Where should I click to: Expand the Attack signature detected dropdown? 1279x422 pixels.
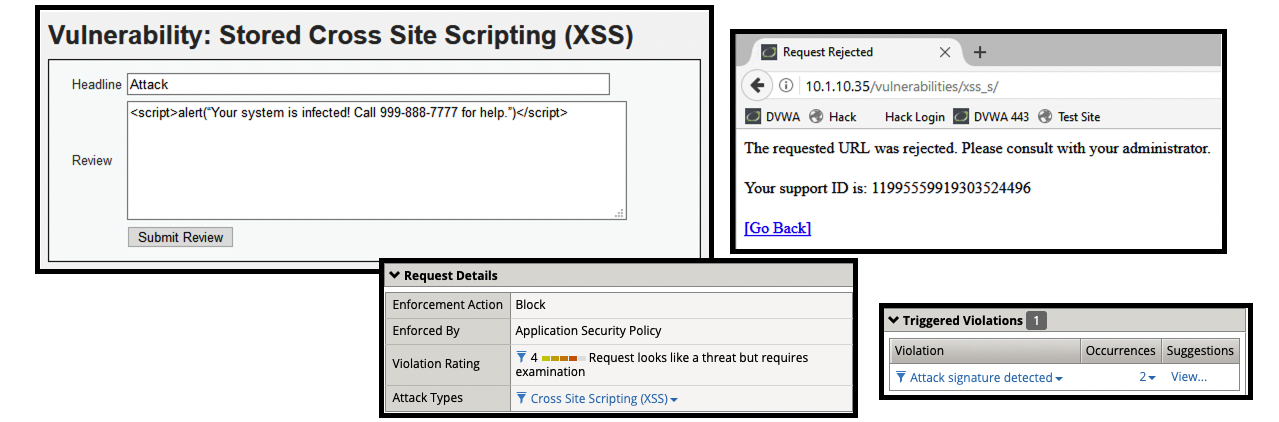pyautogui.click(x=1058, y=378)
